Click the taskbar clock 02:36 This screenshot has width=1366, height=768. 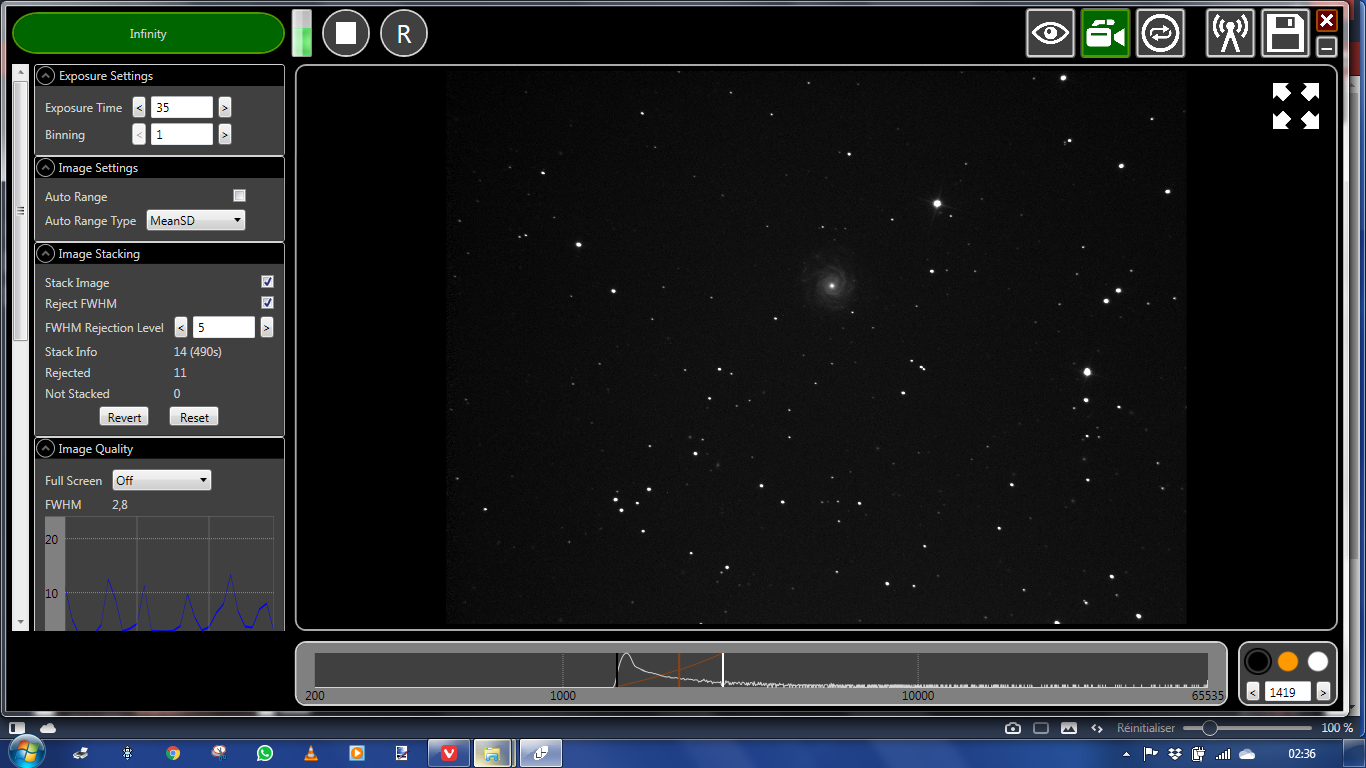pyautogui.click(x=1302, y=753)
